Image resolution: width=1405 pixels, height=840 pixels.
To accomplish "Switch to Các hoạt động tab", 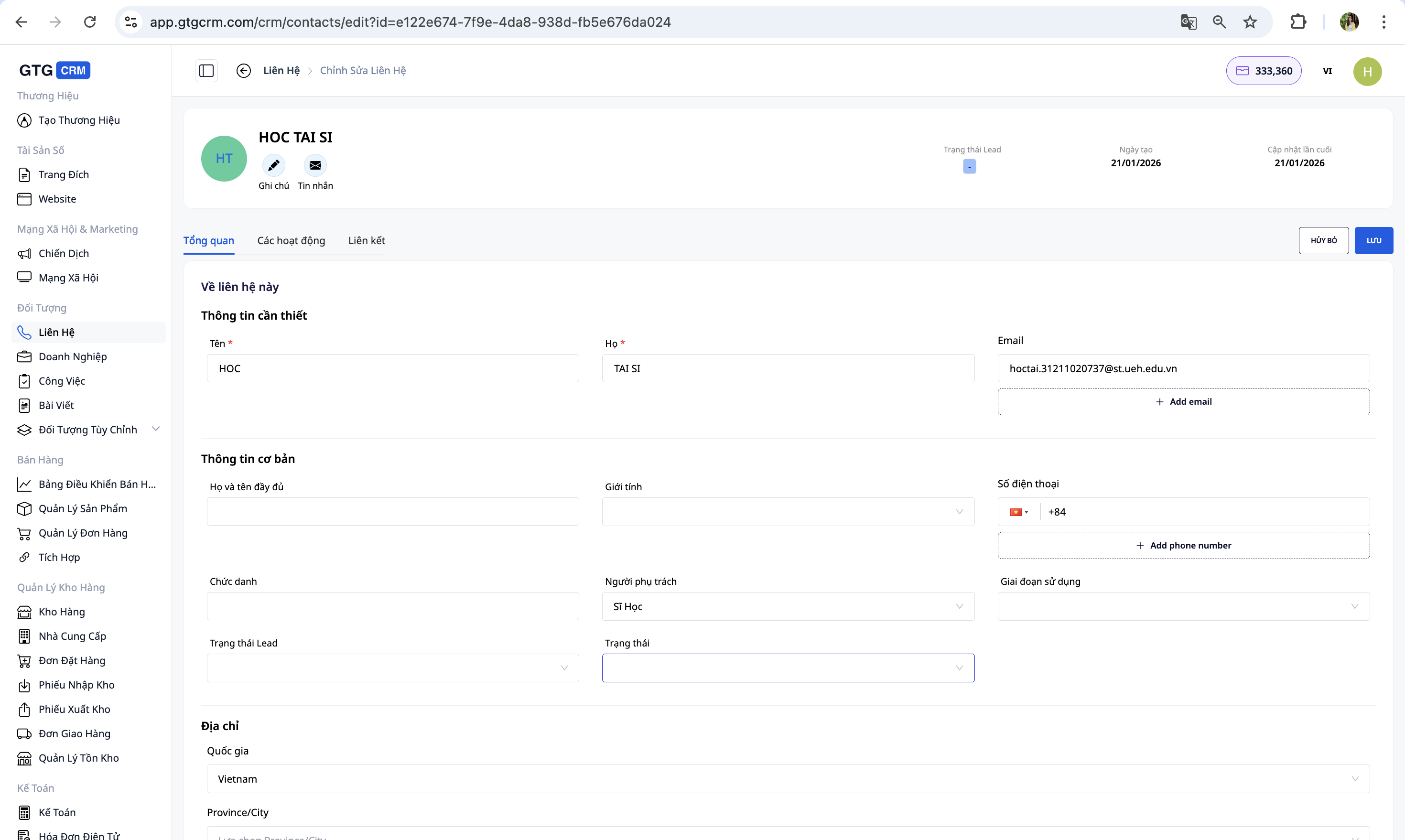I will (x=291, y=240).
